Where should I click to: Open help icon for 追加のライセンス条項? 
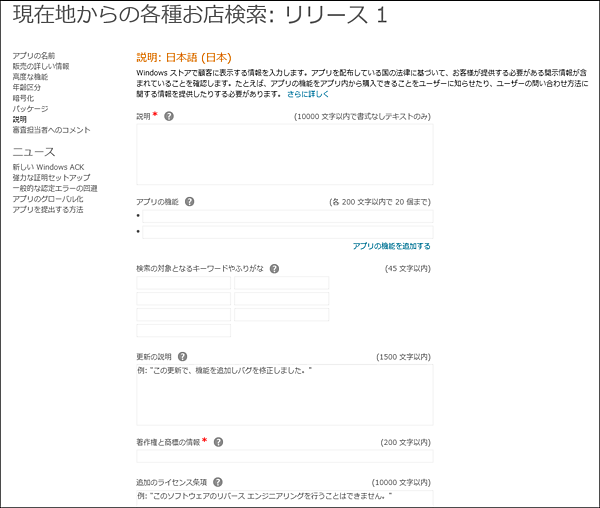217,482
